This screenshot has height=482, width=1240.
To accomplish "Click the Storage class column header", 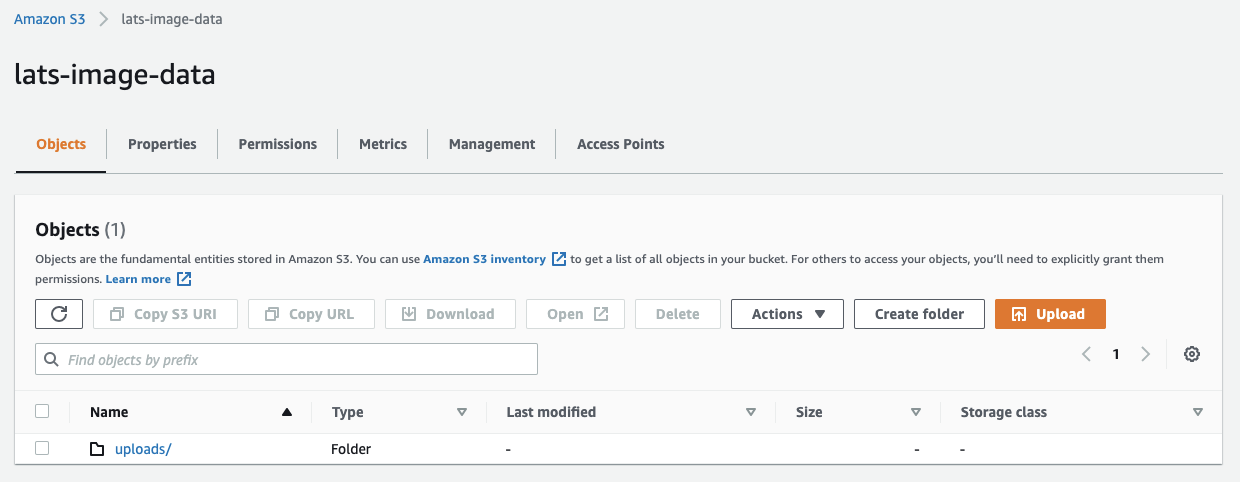I will 1003,412.
